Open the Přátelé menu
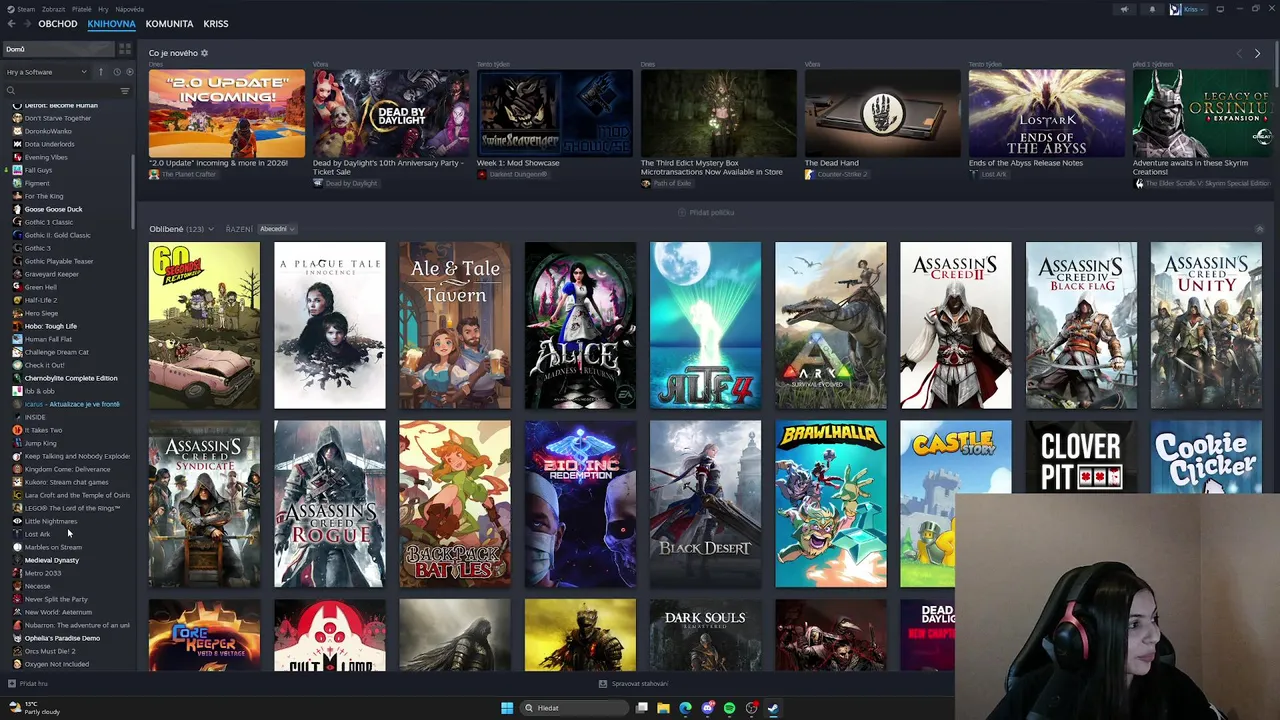Screen dimensions: 1280x720 (81, 9)
